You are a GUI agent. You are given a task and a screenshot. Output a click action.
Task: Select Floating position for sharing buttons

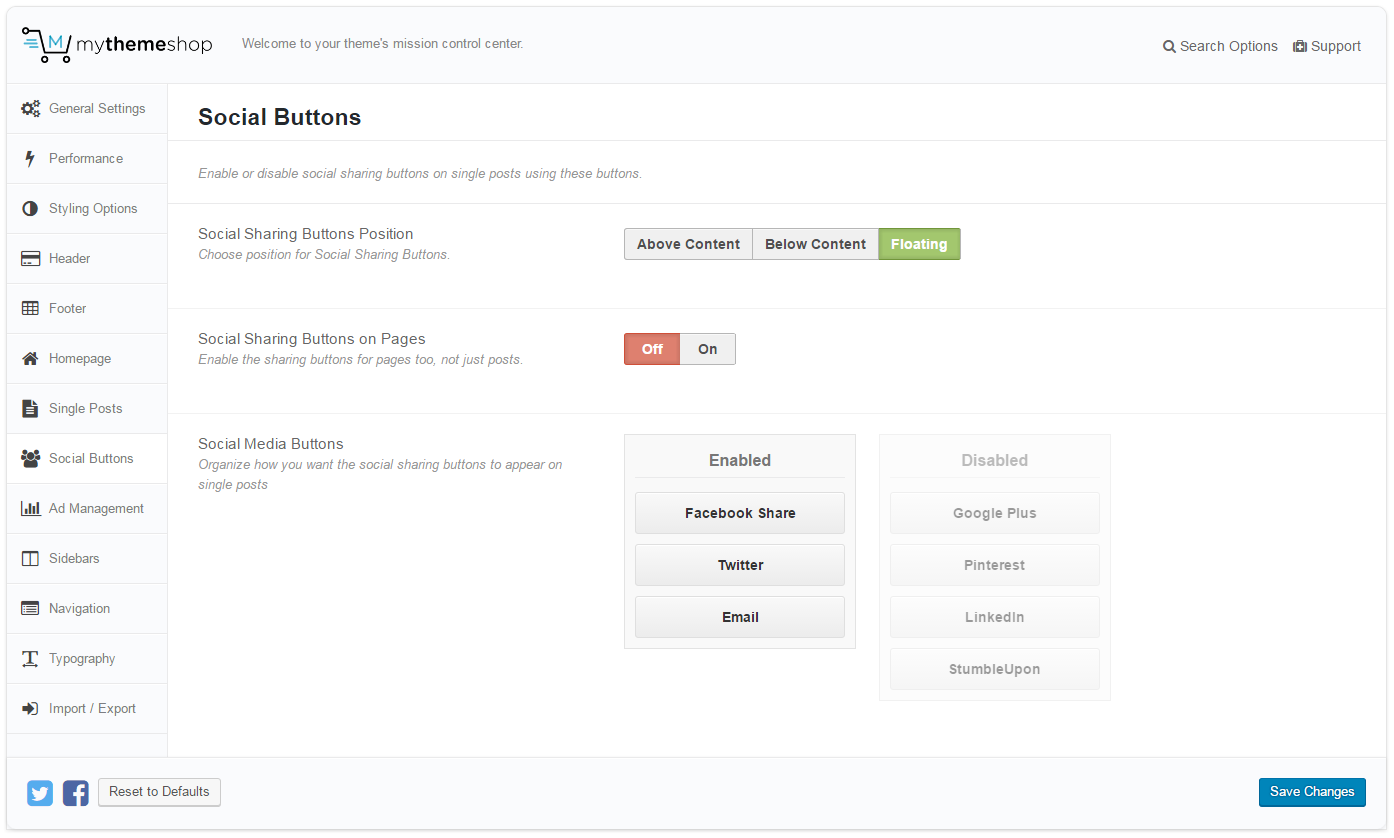point(919,244)
